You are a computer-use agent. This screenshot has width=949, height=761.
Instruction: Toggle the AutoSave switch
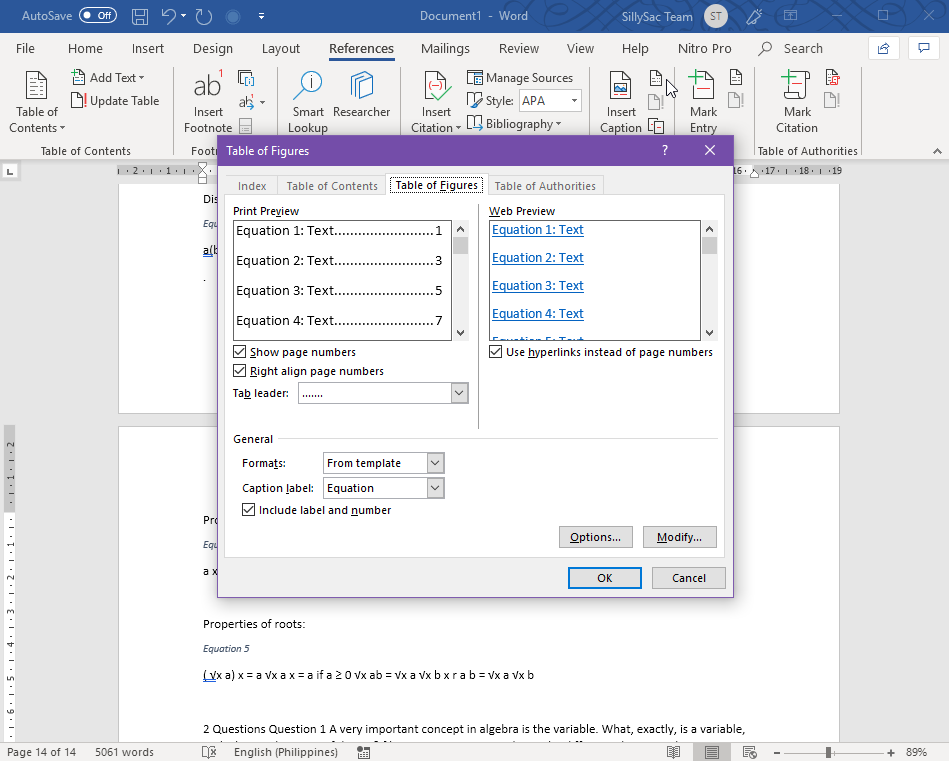pyautogui.click(x=97, y=17)
